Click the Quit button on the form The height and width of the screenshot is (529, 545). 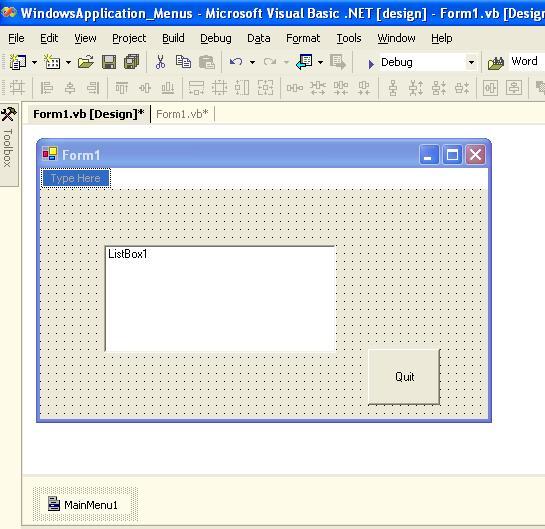point(404,377)
